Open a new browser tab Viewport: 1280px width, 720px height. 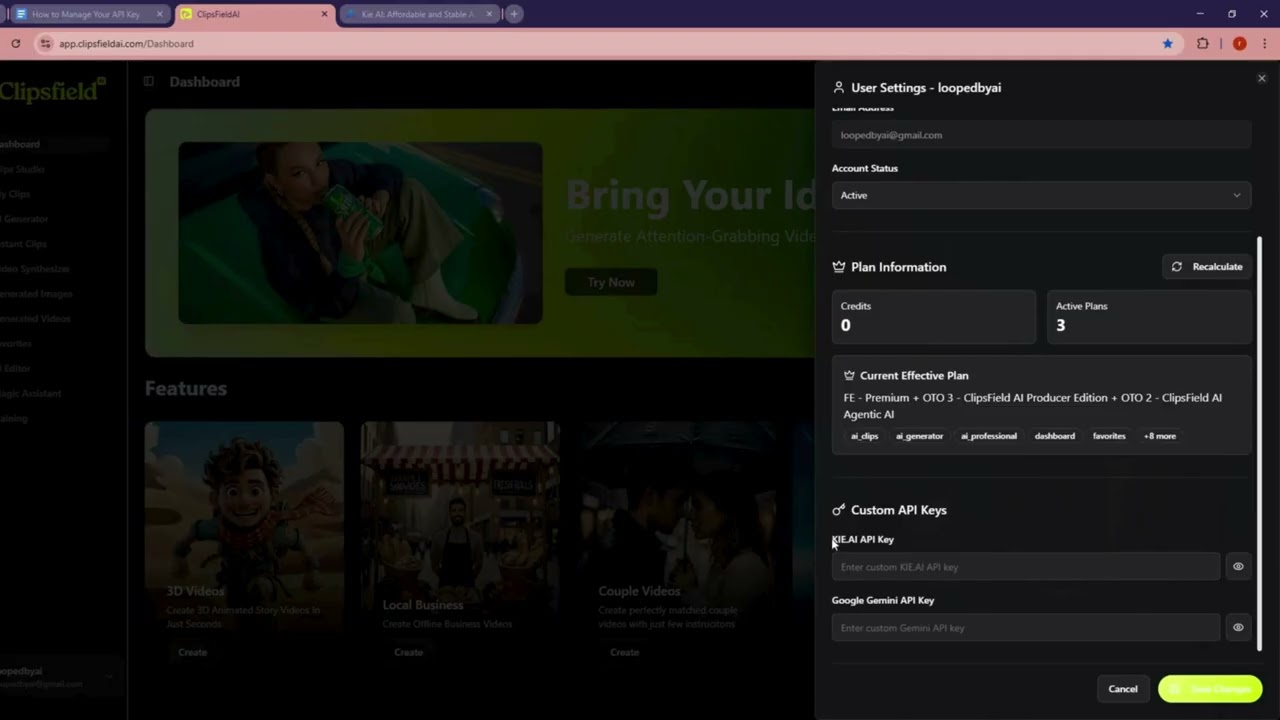[x=514, y=14]
